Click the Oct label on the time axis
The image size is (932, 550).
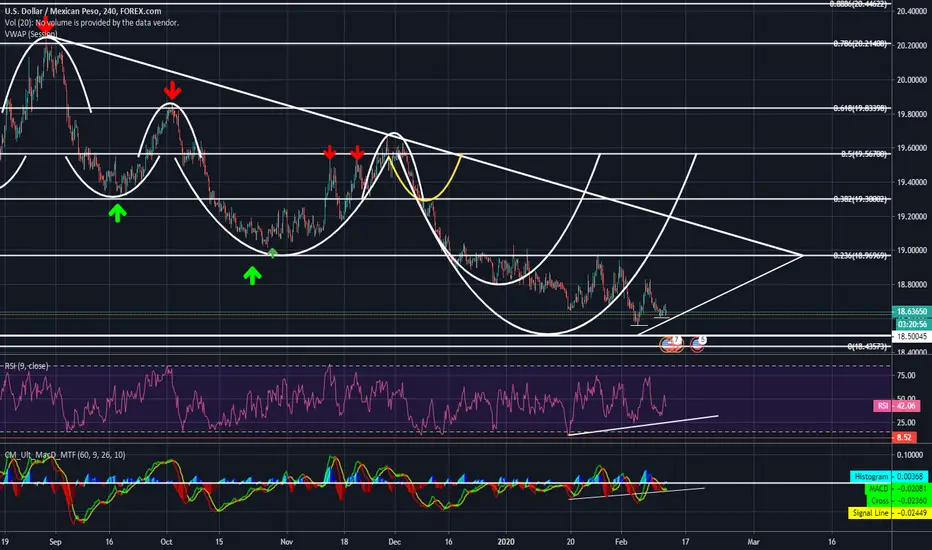point(166,542)
